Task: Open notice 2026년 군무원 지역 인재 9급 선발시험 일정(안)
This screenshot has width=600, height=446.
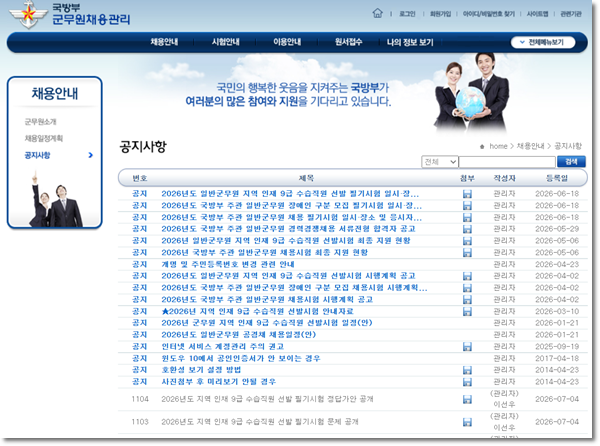Action: [x=267, y=323]
